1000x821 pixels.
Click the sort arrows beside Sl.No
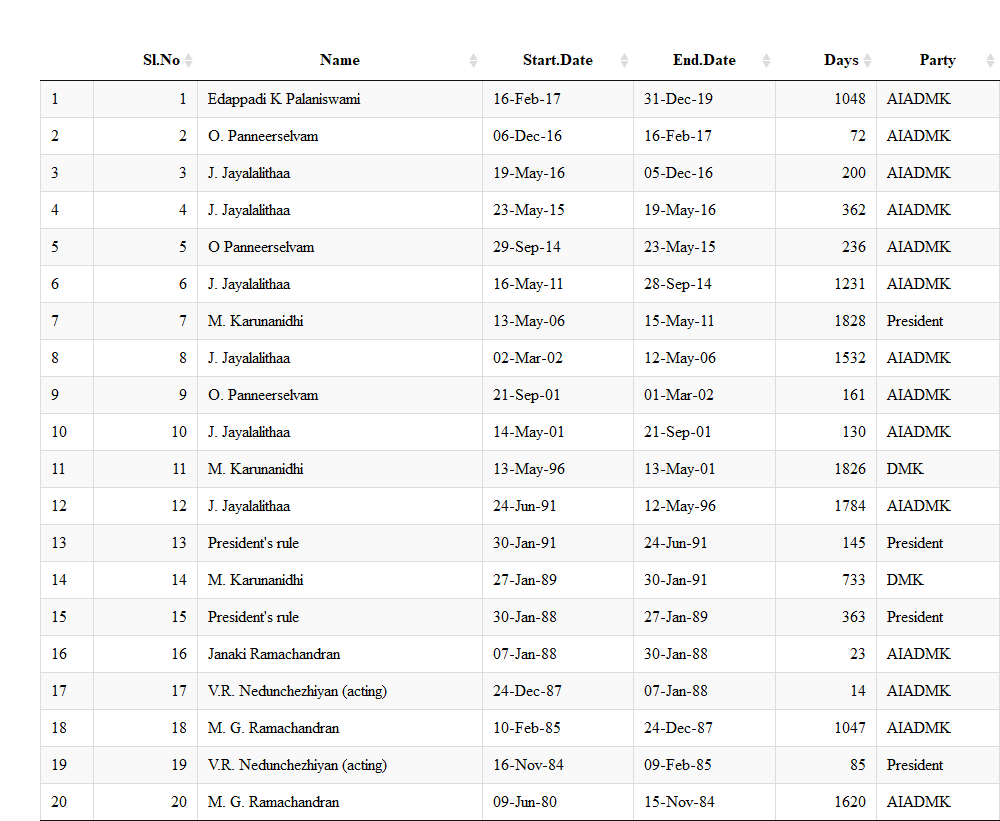[x=189, y=61]
